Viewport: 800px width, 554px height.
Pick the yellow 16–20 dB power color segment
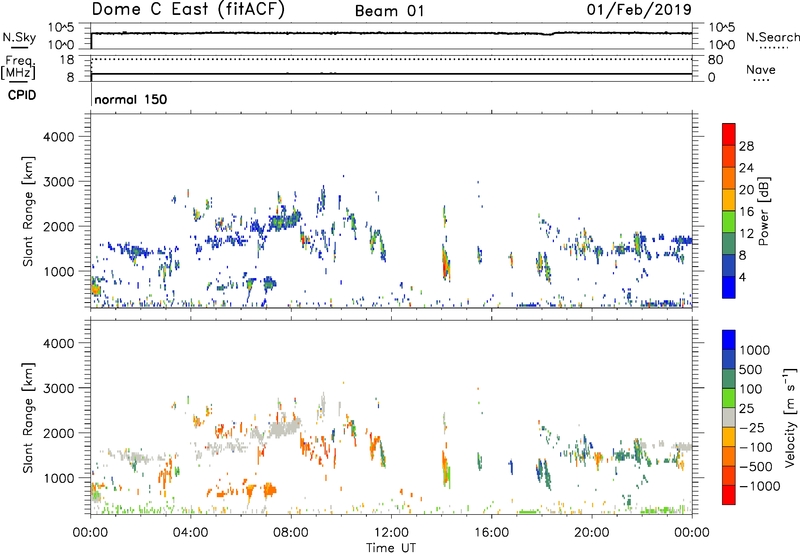point(729,200)
